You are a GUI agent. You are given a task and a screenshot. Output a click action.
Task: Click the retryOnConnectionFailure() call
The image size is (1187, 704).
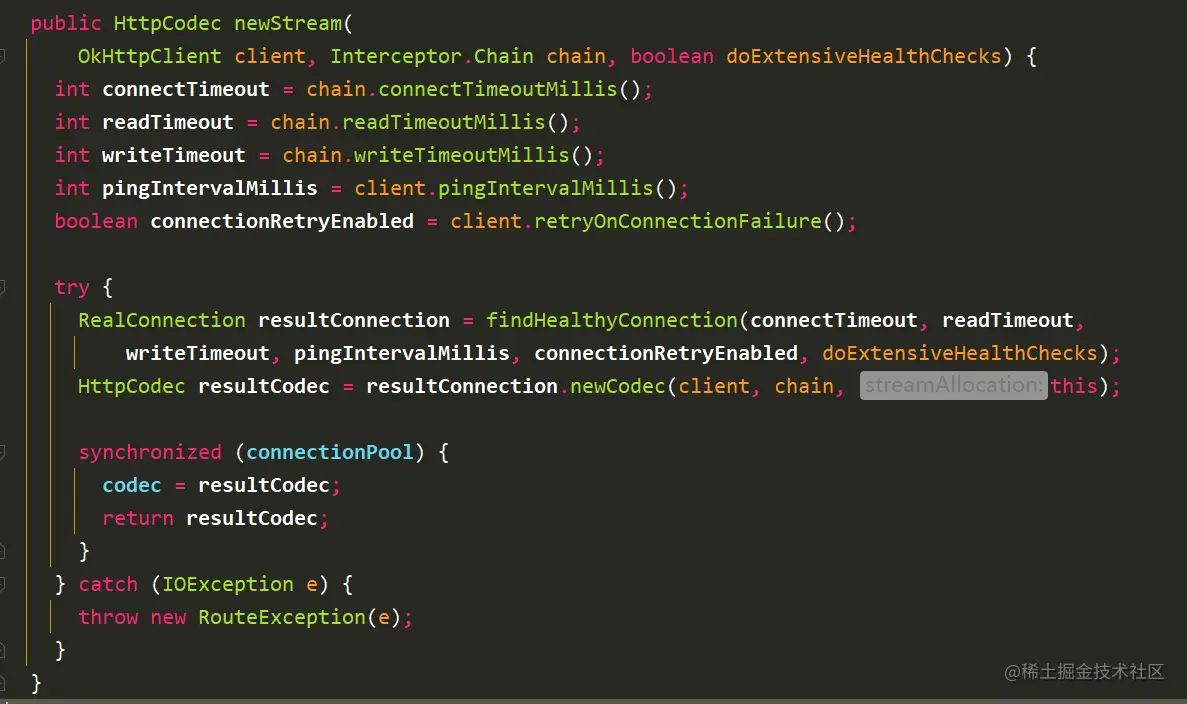click(x=690, y=221)
